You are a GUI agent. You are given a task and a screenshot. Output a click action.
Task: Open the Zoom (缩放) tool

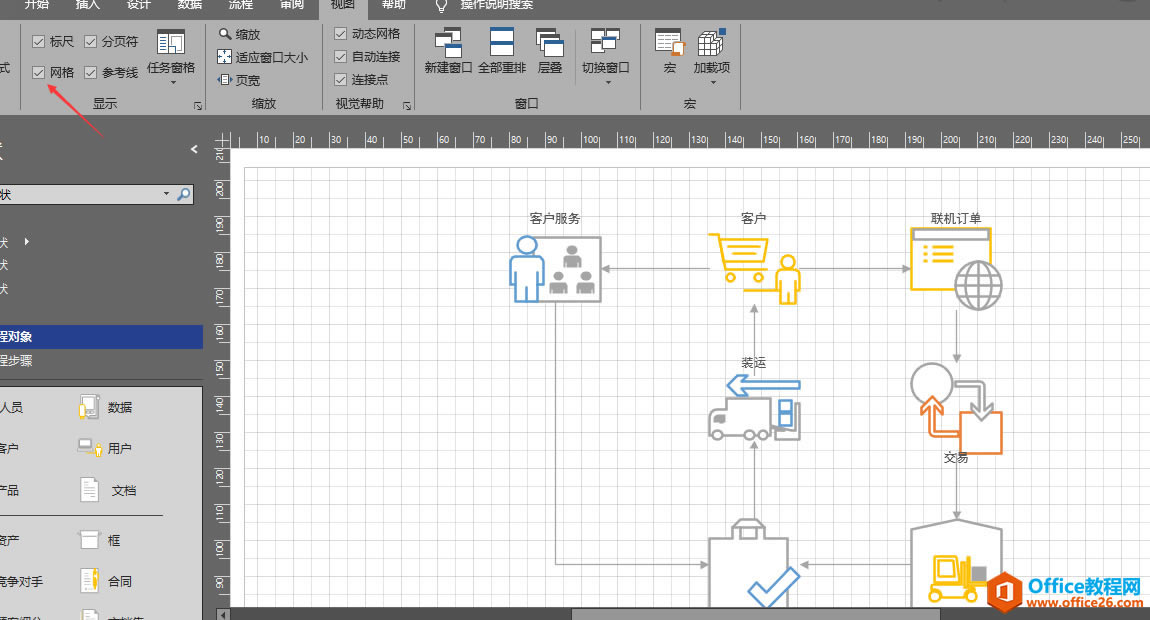[241, 33]
